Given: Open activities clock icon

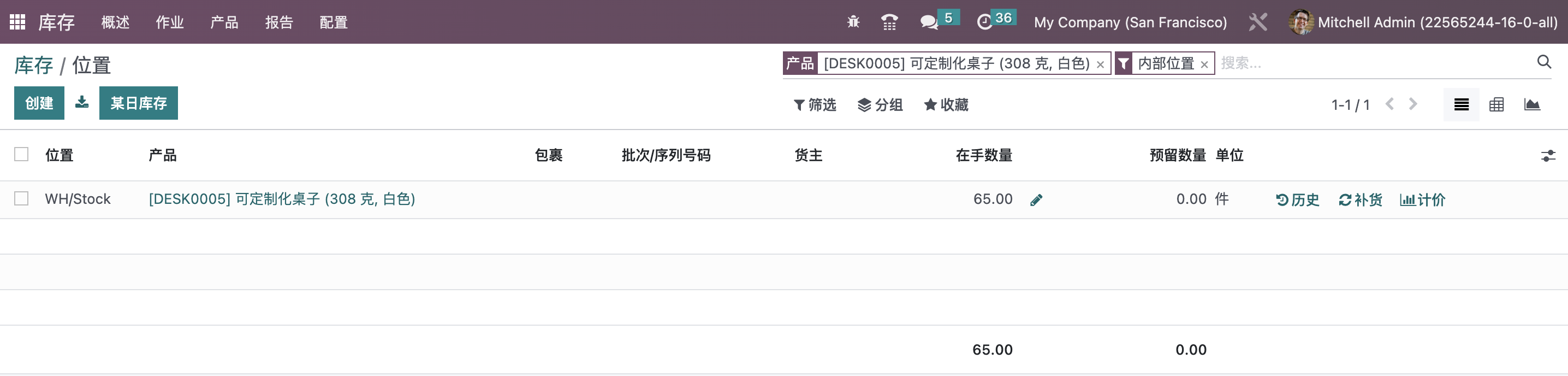Looking at the screenshot, I should tap(984, 22).
